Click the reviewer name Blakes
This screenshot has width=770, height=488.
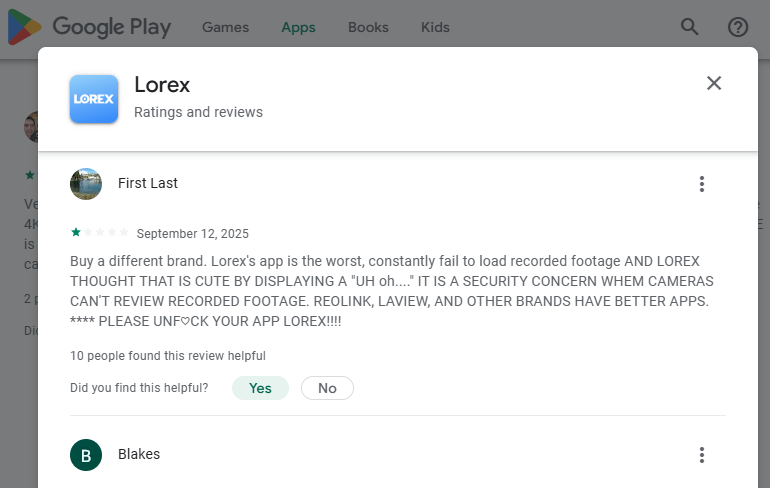(139, 454)
